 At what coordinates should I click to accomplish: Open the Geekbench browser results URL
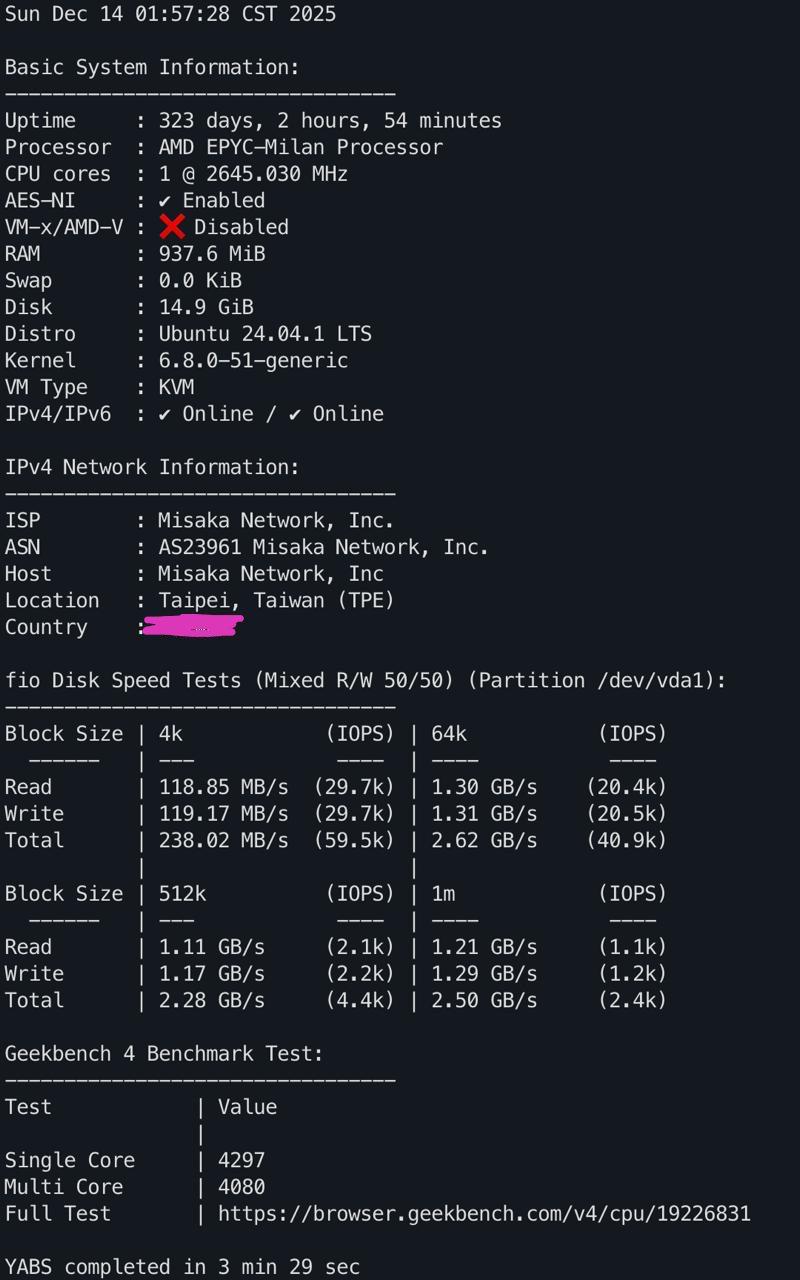click(484, 1213)
